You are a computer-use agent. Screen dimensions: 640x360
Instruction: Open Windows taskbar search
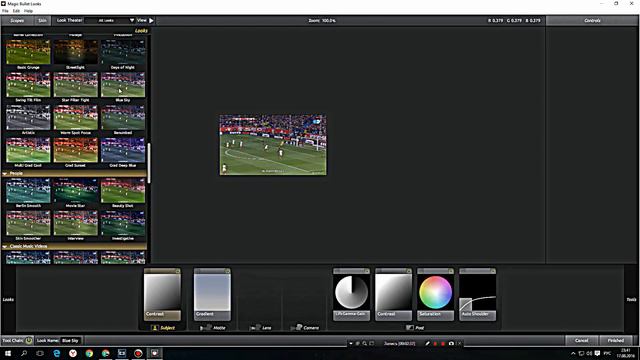[x=24, y=353]
